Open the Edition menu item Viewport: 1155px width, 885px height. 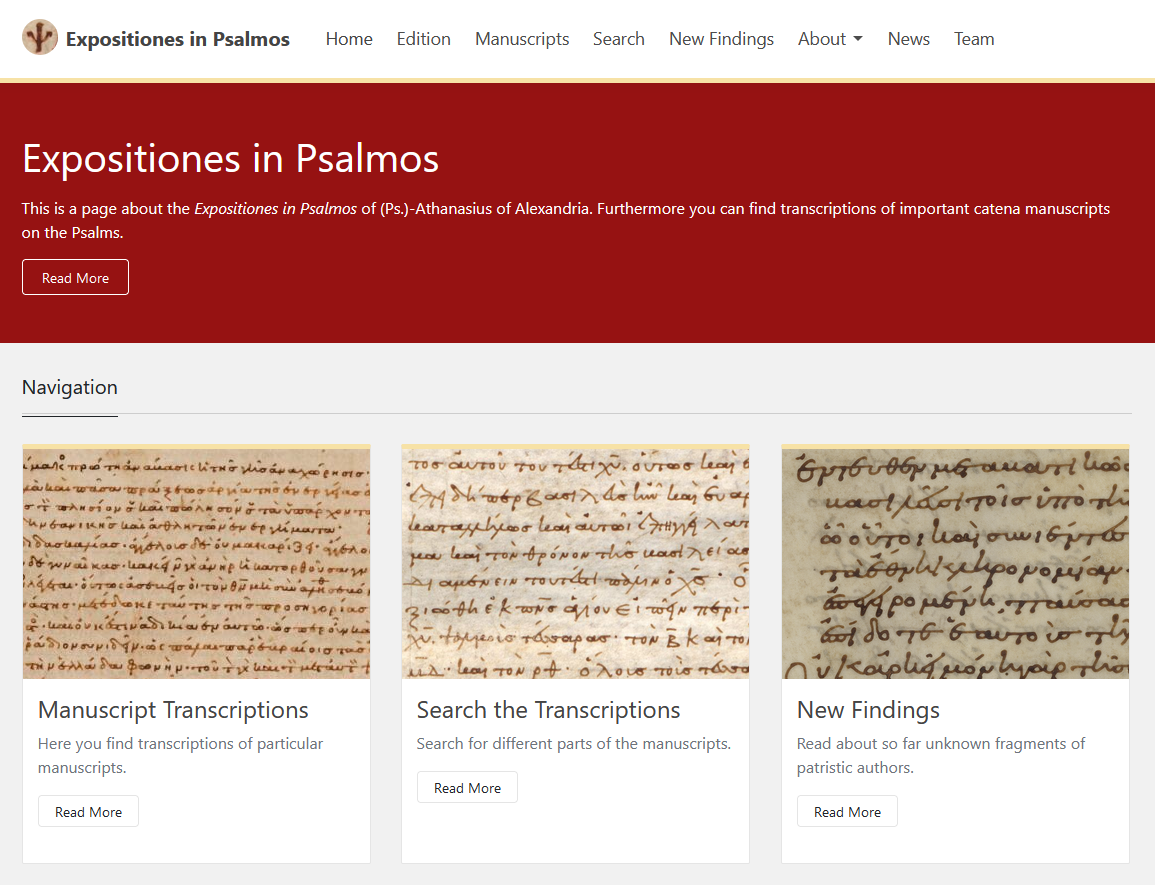[424, 39]
